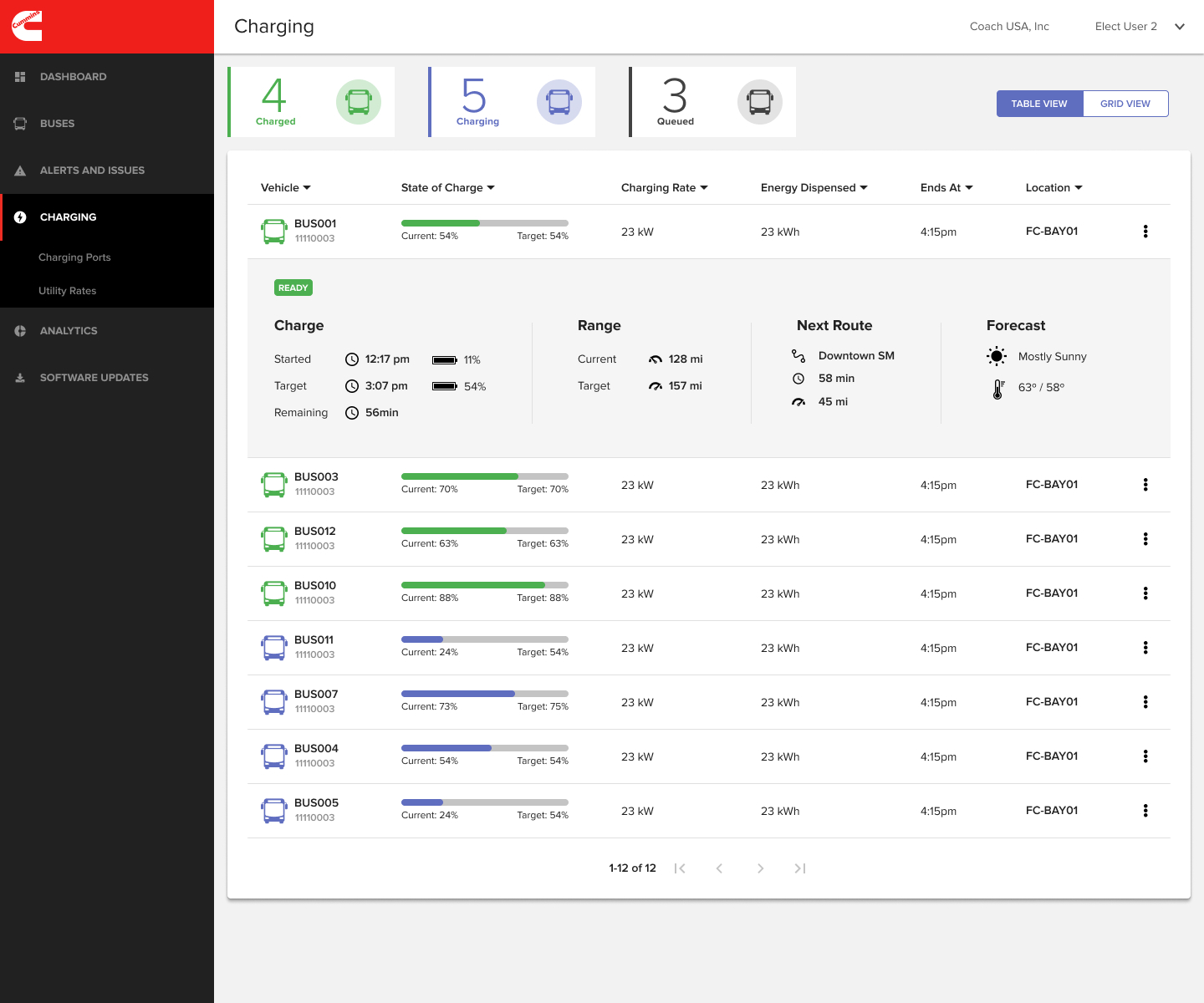Screen dimensions: 1204x1003
Task: Click the Dashboard grid icon
Action: coord(20,77)
